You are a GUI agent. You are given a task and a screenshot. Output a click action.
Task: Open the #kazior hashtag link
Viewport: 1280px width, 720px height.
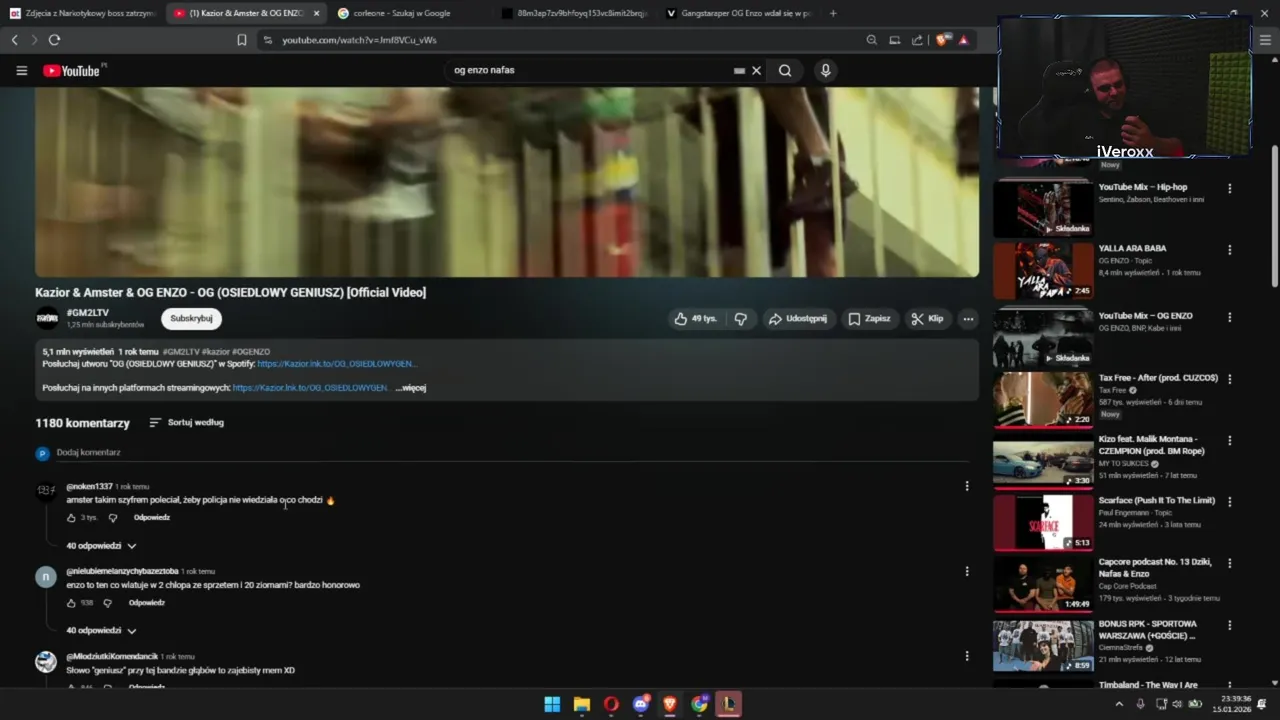pos(215,352)
